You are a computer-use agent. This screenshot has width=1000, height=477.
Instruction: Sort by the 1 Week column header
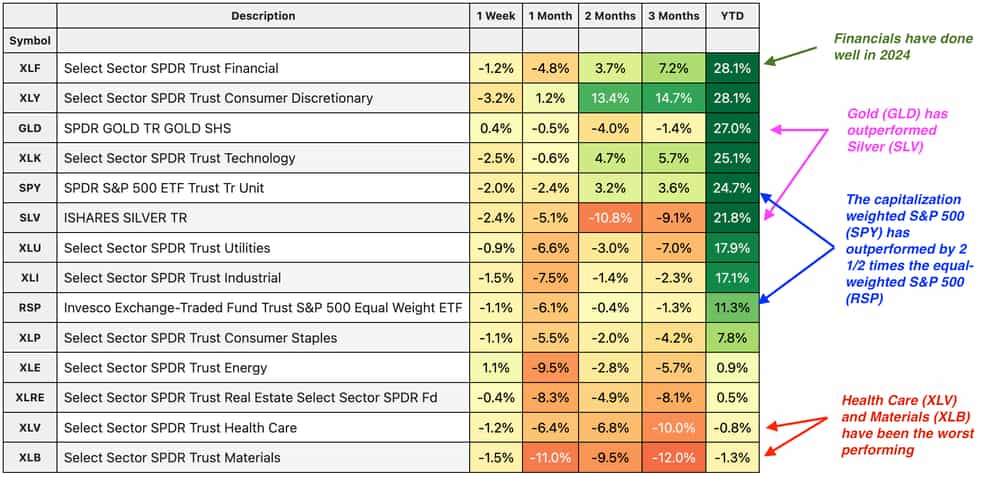pos(495,16)
